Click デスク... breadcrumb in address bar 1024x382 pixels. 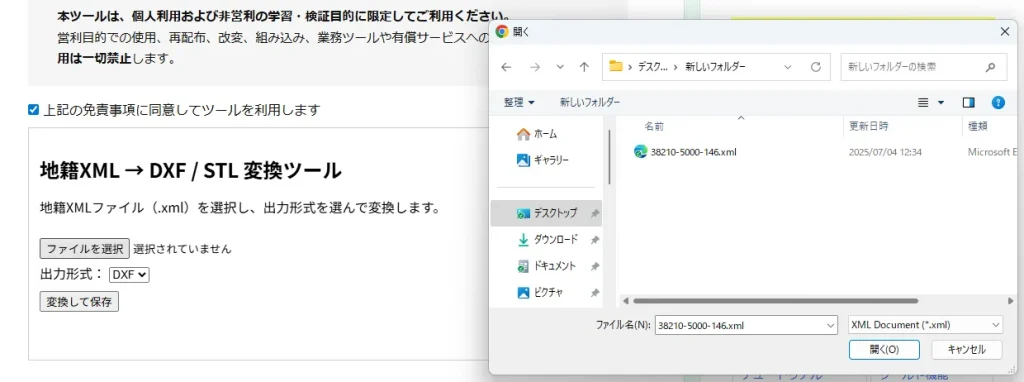(653, 67)
